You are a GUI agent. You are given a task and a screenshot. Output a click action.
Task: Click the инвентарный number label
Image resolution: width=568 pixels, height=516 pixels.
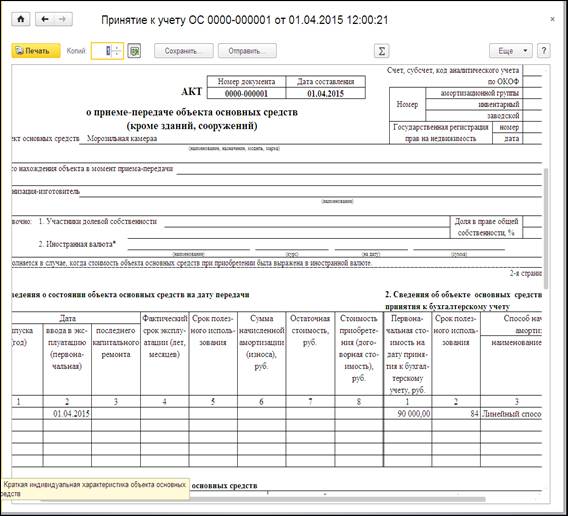(498, 104)
